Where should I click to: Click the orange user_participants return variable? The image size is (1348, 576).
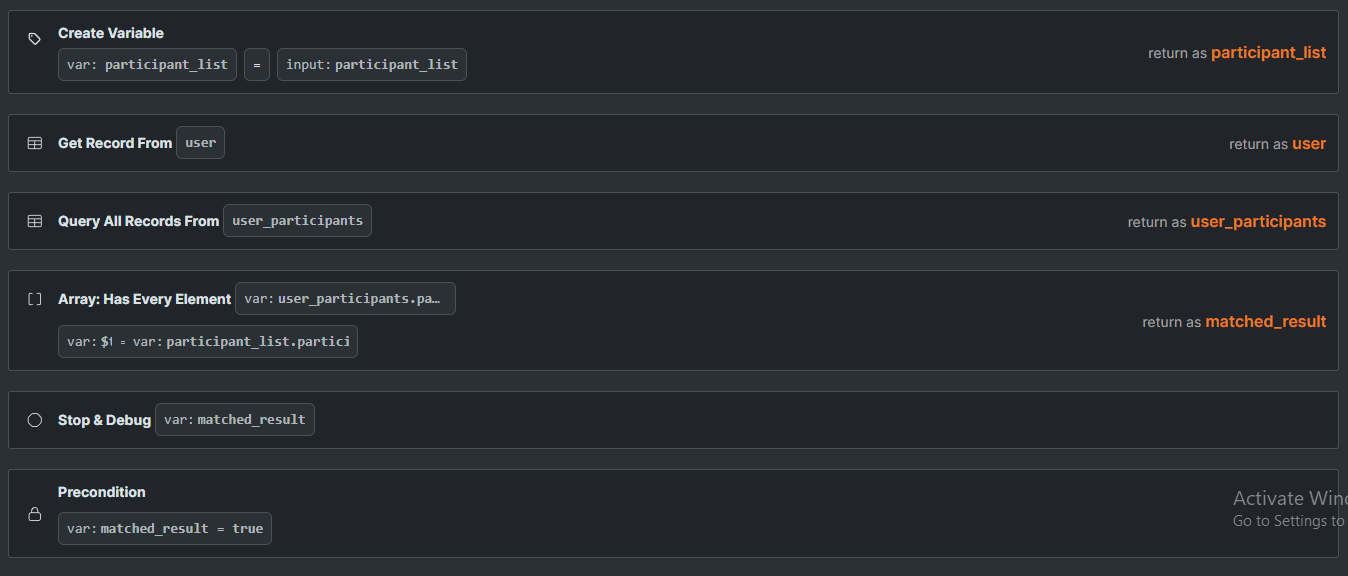[1258, 222]
